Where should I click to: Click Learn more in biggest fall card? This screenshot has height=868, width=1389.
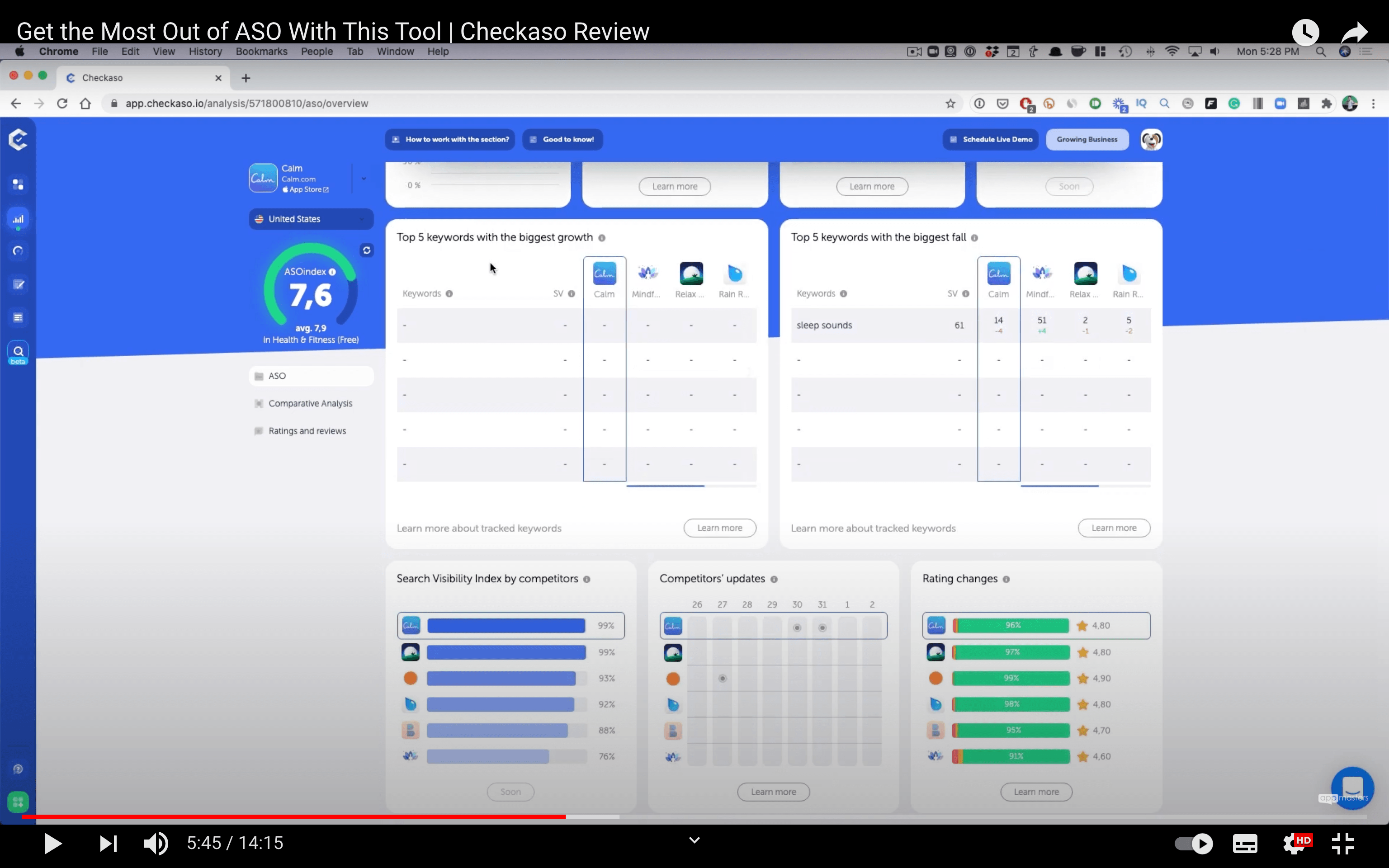pyautogui.click(x=1114, y=528)
